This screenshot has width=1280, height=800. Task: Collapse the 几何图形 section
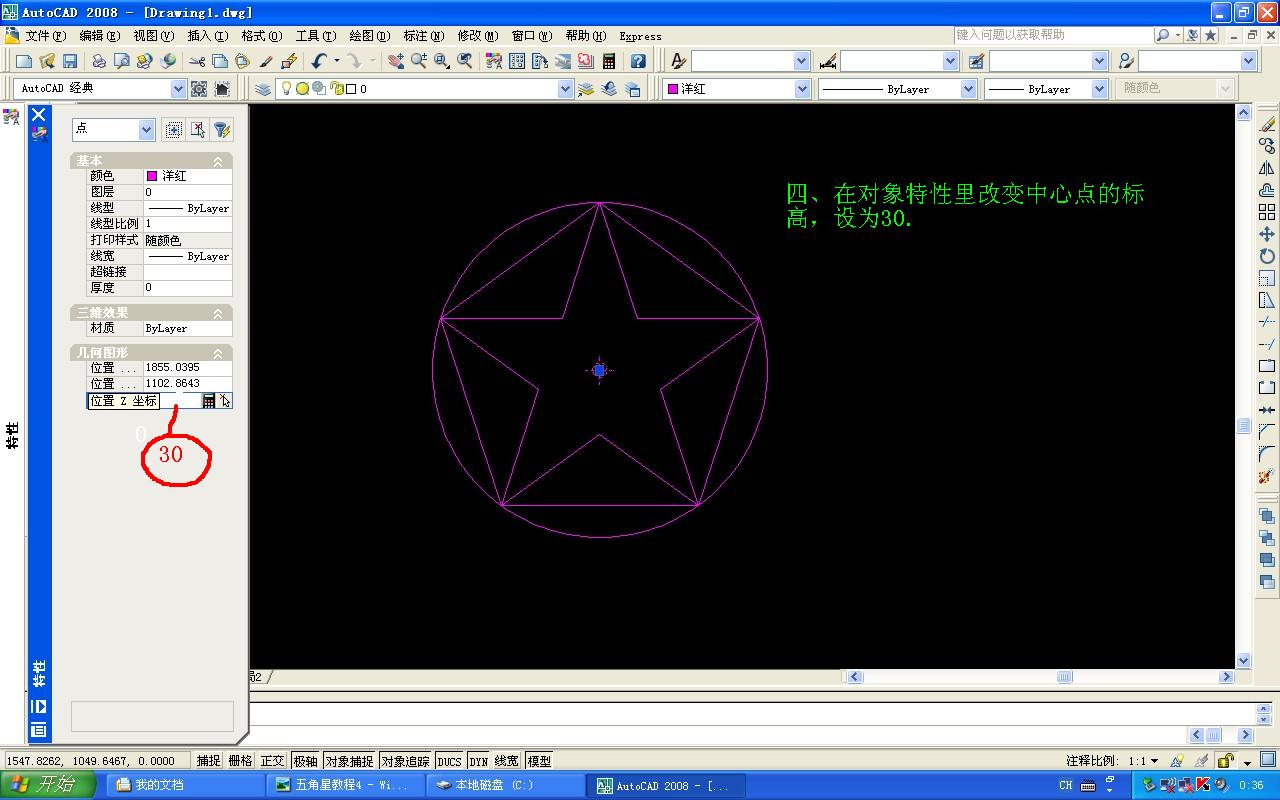pos(217,353)
